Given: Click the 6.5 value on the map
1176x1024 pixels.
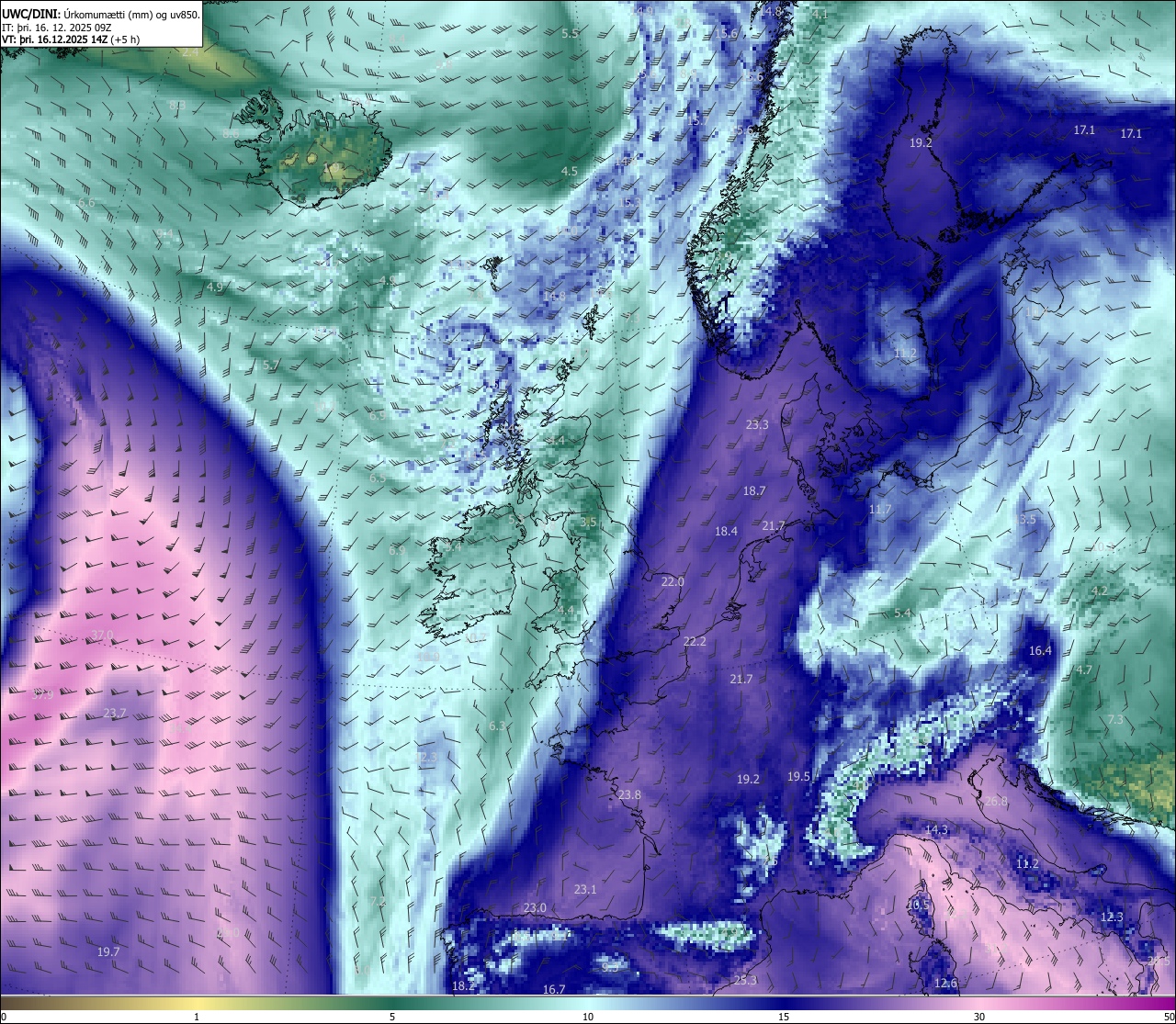Looking at the screenshot, I should click(x=378, y=478).
